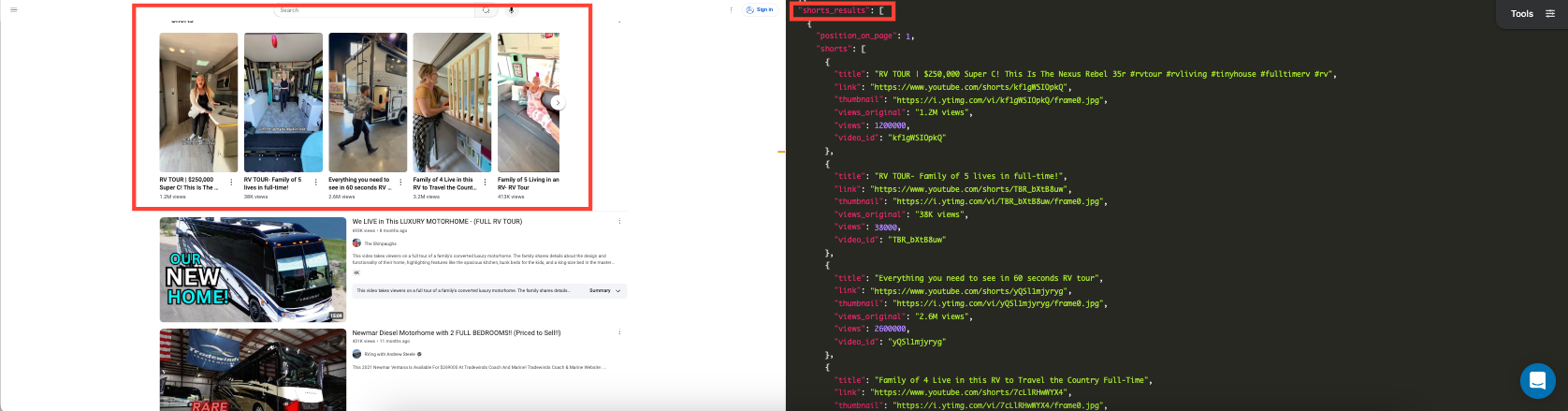Click RVing with Andrew Steele channel avatar

coord(356,354)
